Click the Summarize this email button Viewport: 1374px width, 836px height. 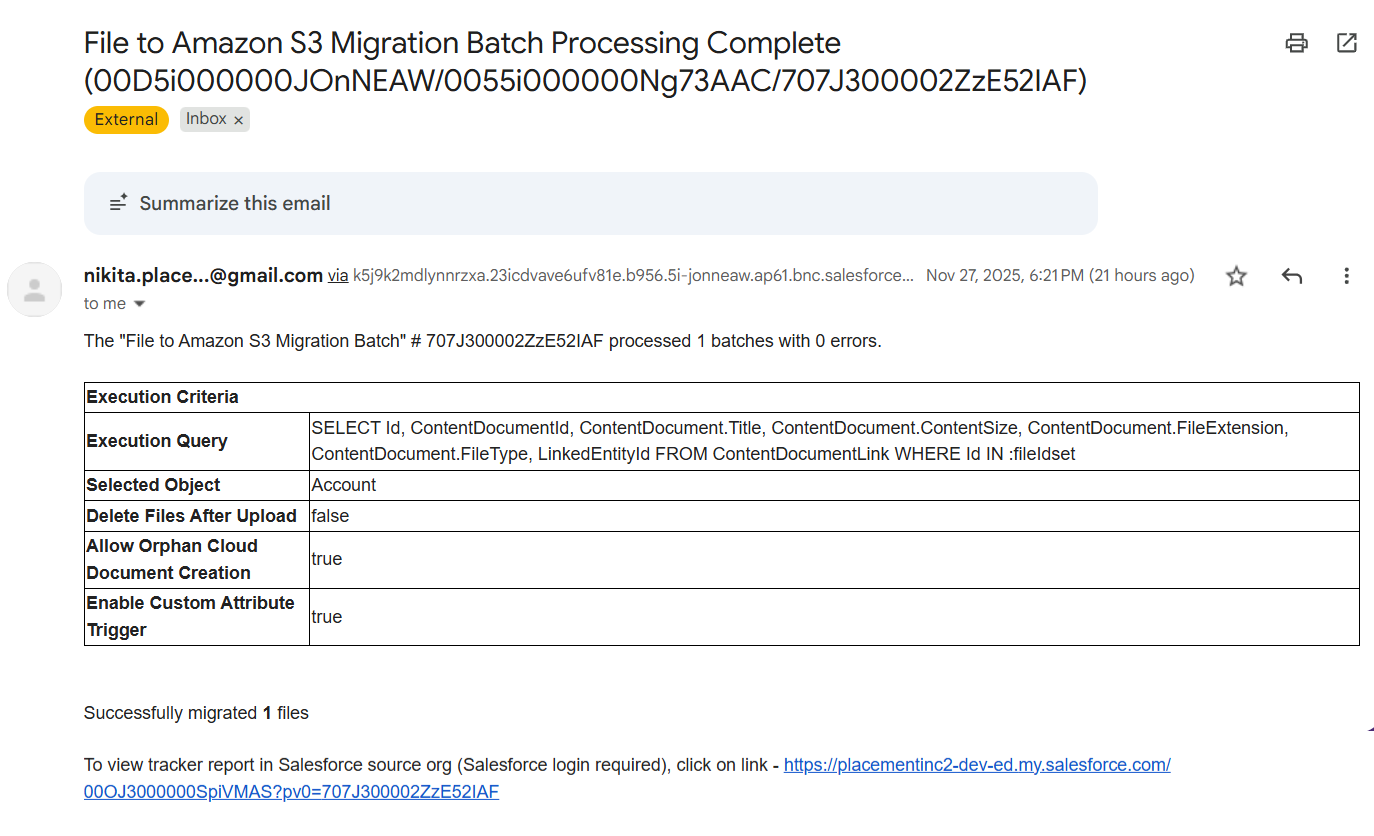click(x=591, y=203)
